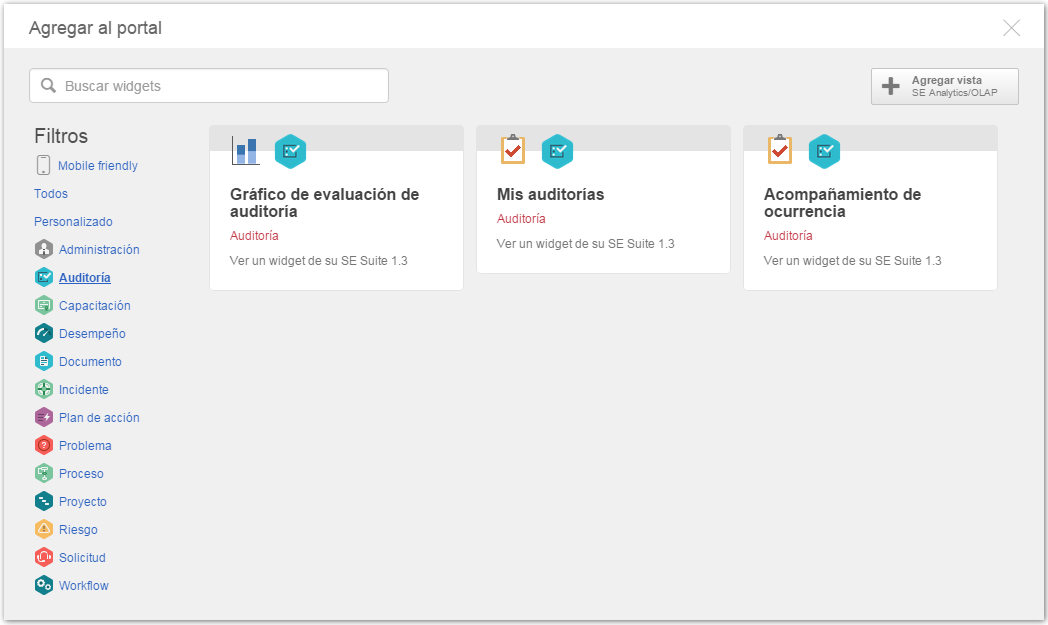The image size is (1048, 625).
Task: Click the Solicitud headset icon
Action: pyautogui.click(x=44, y=557)
